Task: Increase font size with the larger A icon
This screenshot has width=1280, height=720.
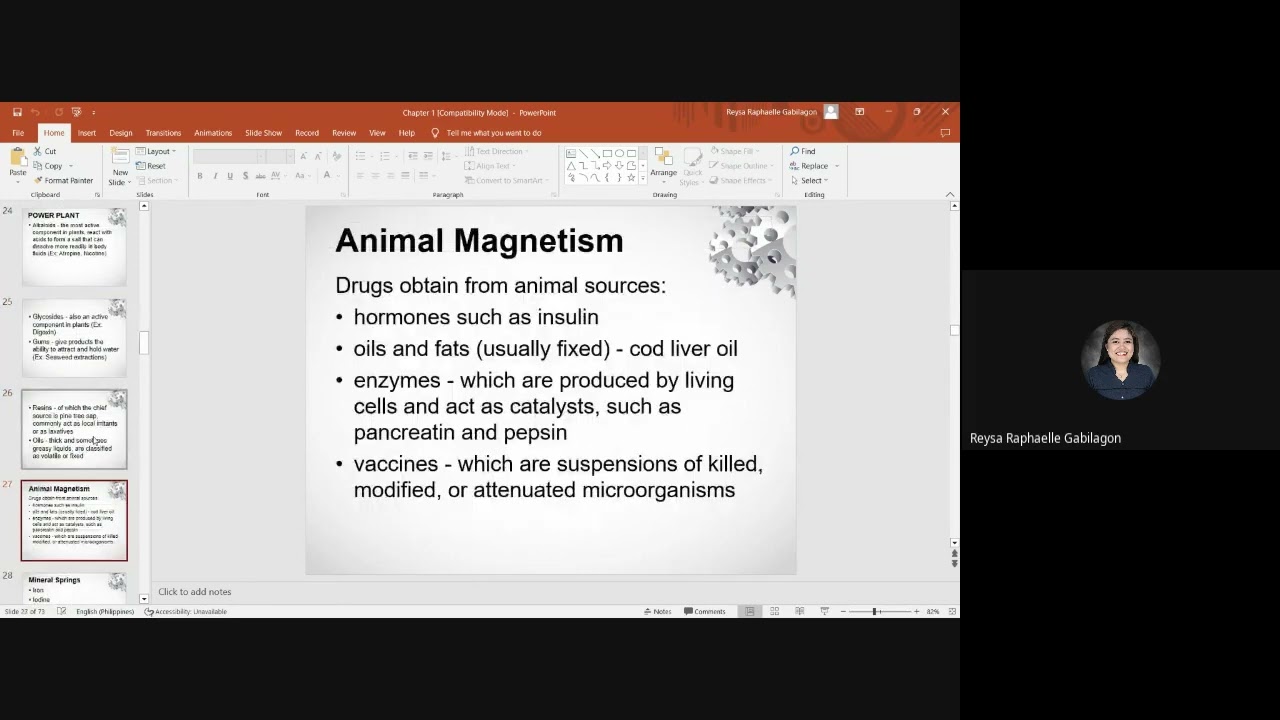Action: click(x=303, y=156)
